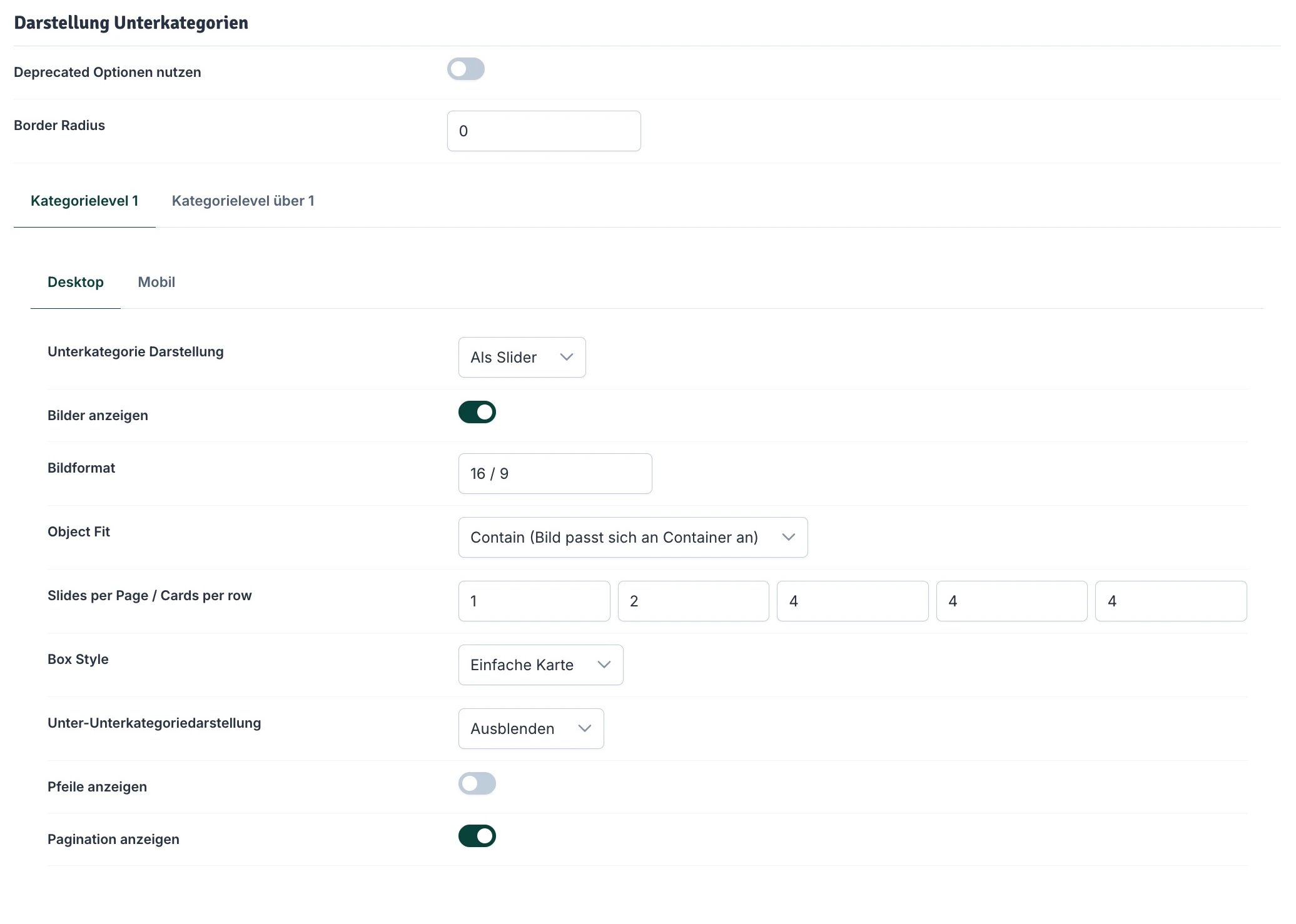Click the Border Radius input field
The height and width of the screenshot is (924, 1296).
pyautogui.click(x=543, y=131)
